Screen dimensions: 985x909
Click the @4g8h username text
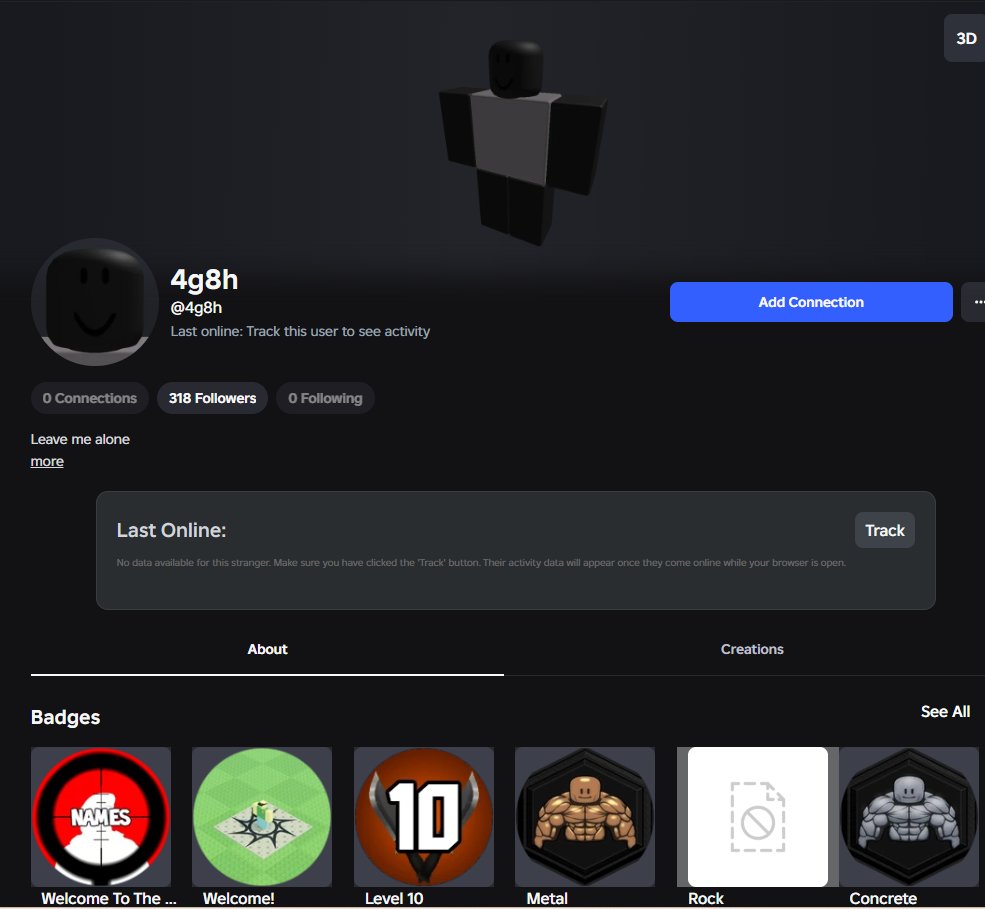pyautogui.click(x=196, y=308)
